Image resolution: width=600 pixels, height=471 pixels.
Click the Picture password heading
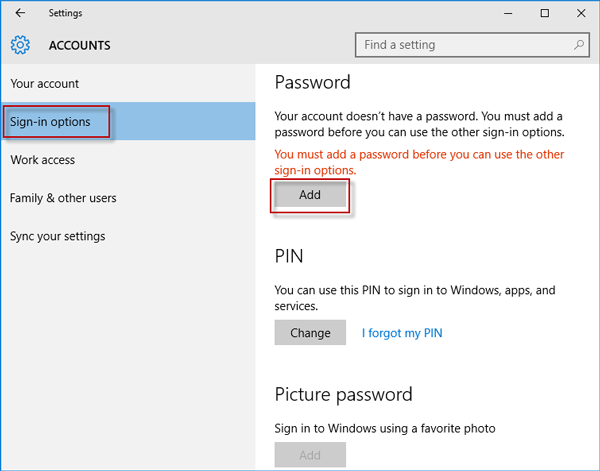point(343,394)
